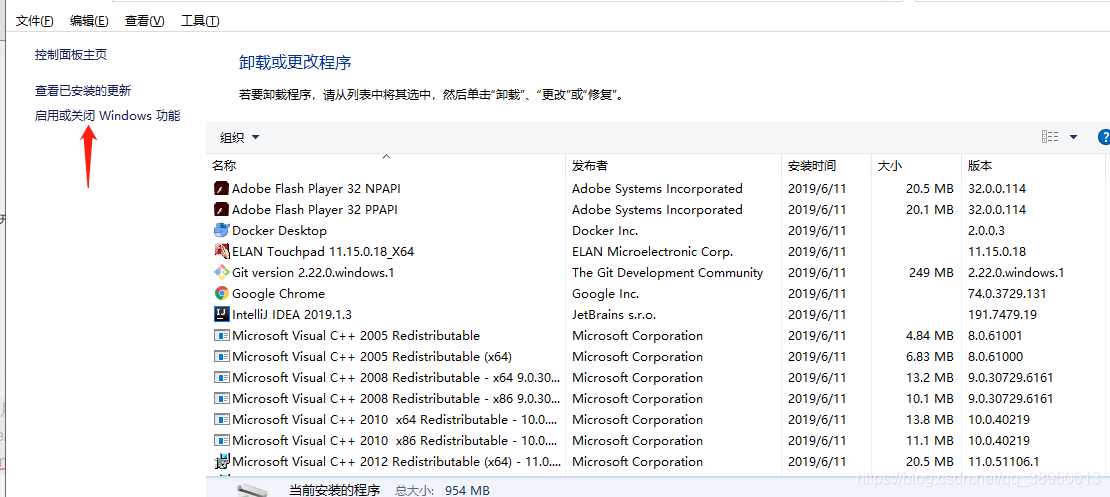Open the 工具(T) menu

point(200,21)
